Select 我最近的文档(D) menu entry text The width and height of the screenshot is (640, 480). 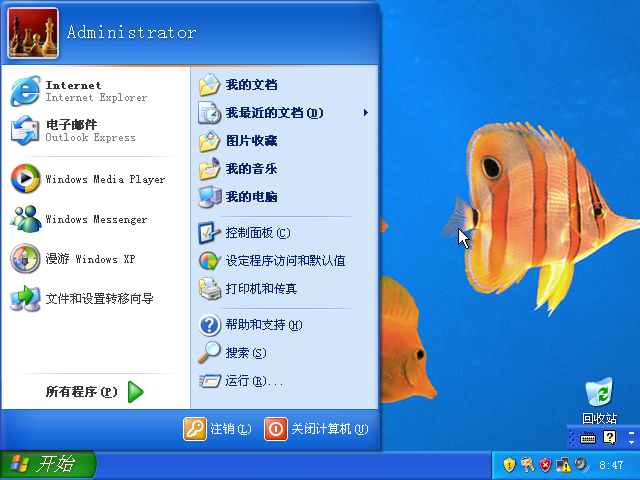[274, 113]
